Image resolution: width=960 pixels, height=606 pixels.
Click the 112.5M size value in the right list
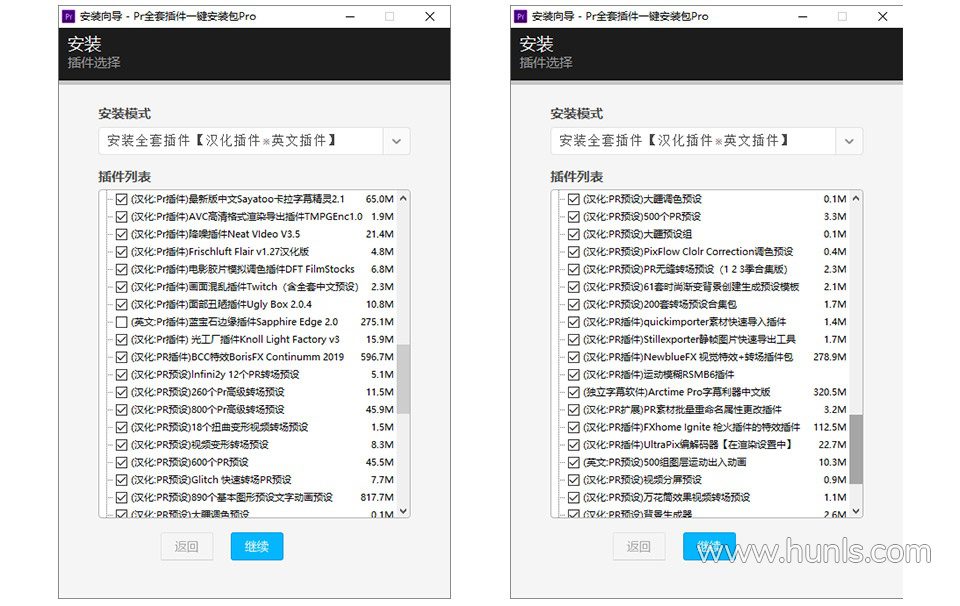point(830,427)
